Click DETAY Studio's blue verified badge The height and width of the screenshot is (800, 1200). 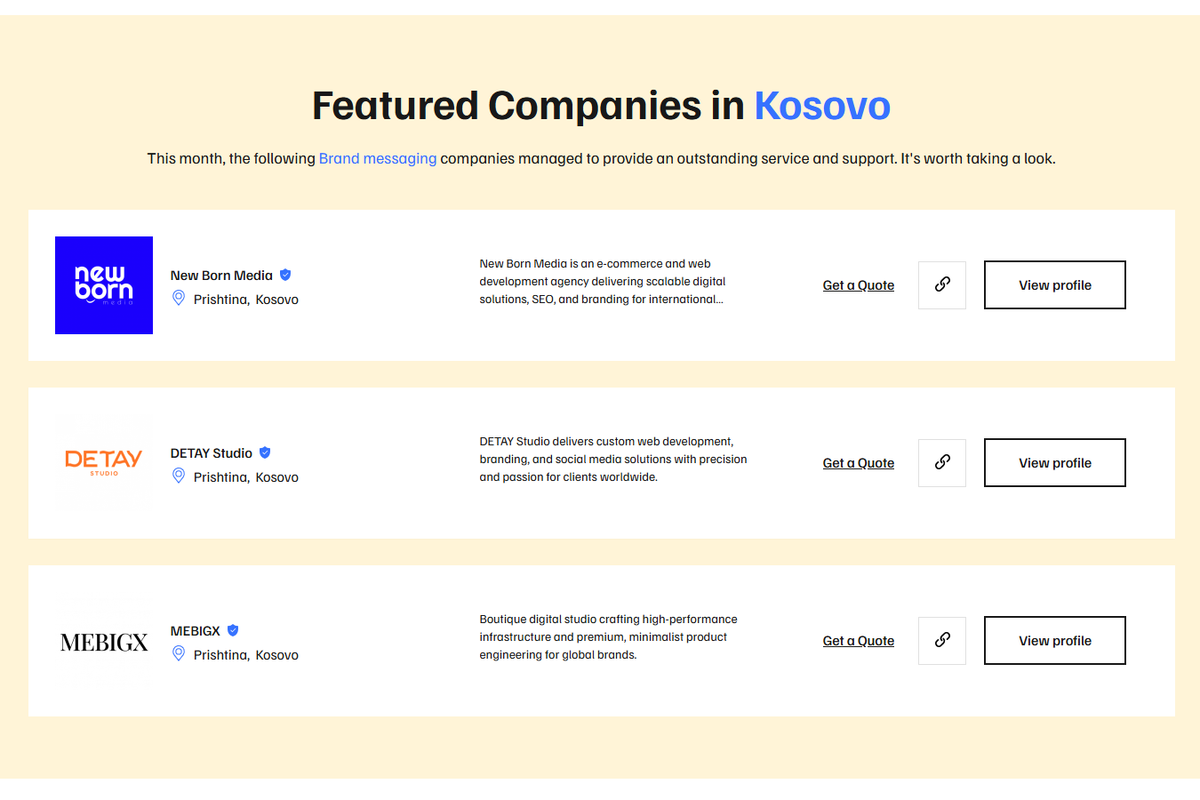[264, 452]
